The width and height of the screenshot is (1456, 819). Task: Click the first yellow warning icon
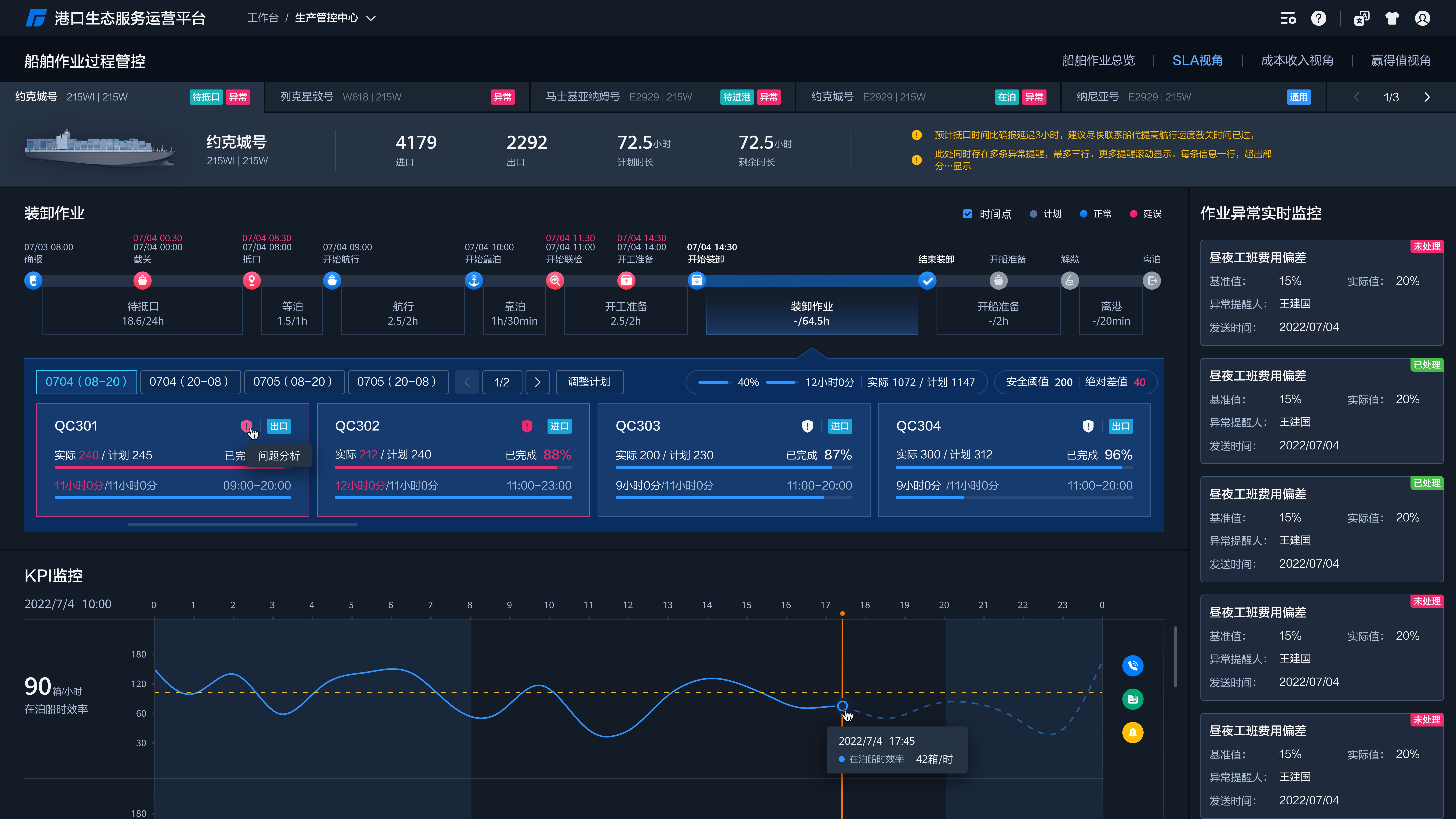point(917,135)
